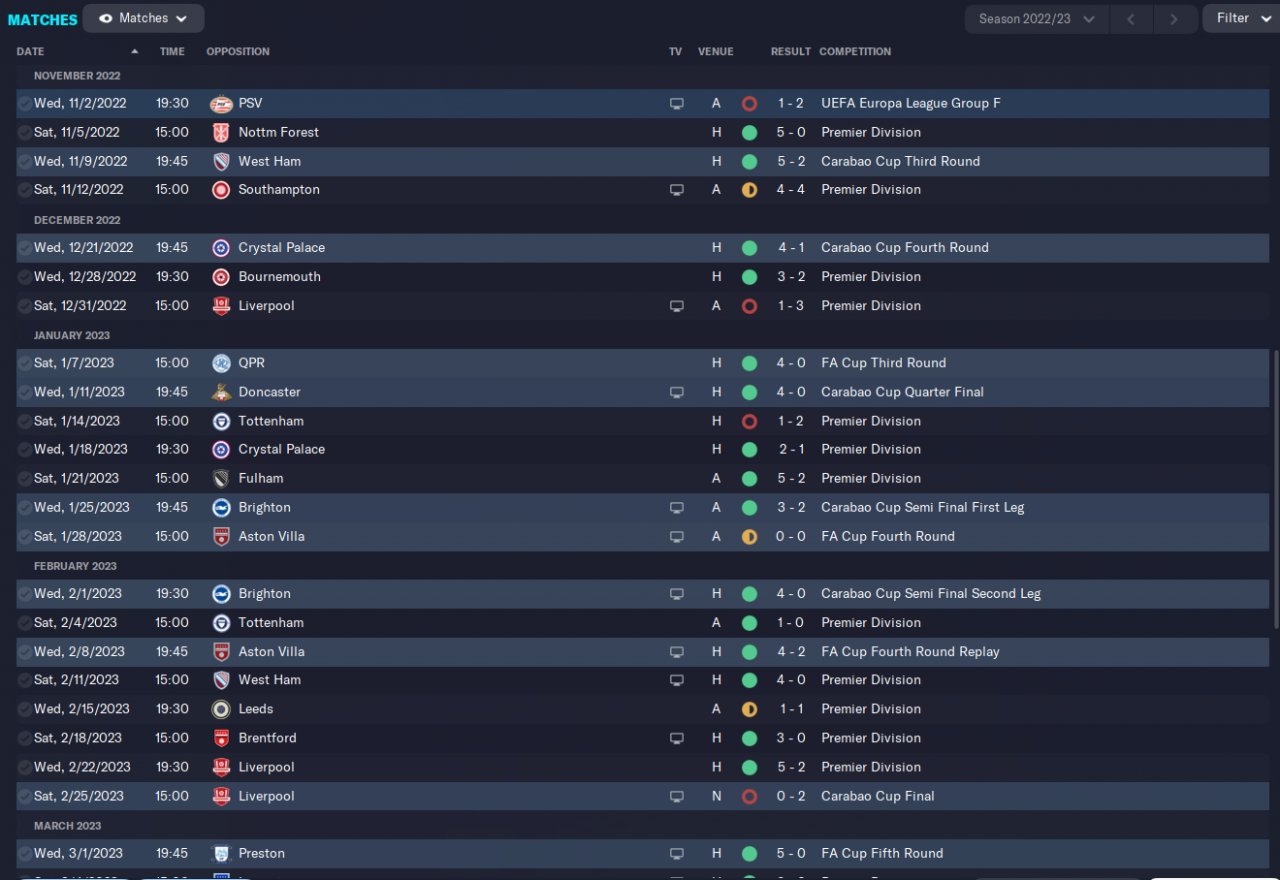The height and width of the screenshot is (880, 1280).
Task: Click the date Wed, 2/22/2023
Action: (82, 767)
